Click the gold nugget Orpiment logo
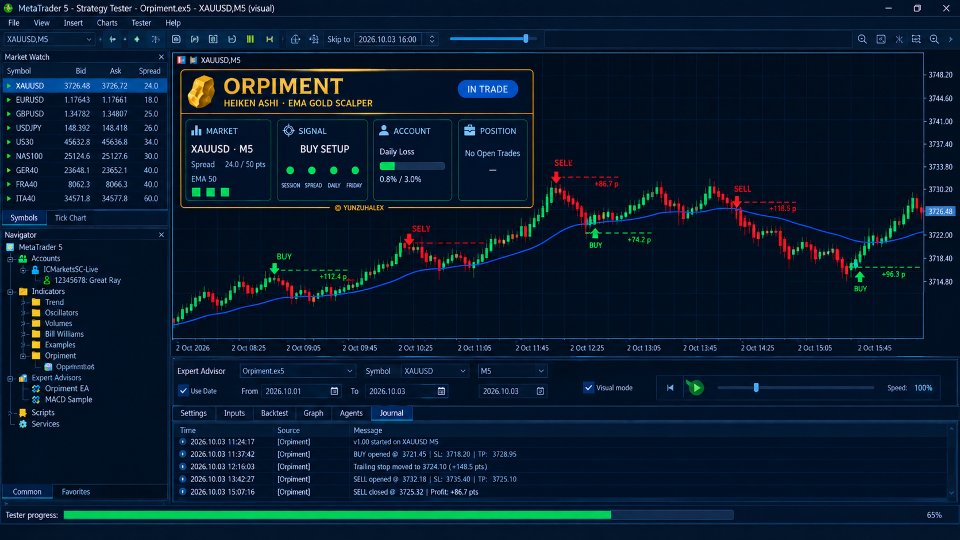Viewport: 960px width, 540px height. tap(201, 92)
